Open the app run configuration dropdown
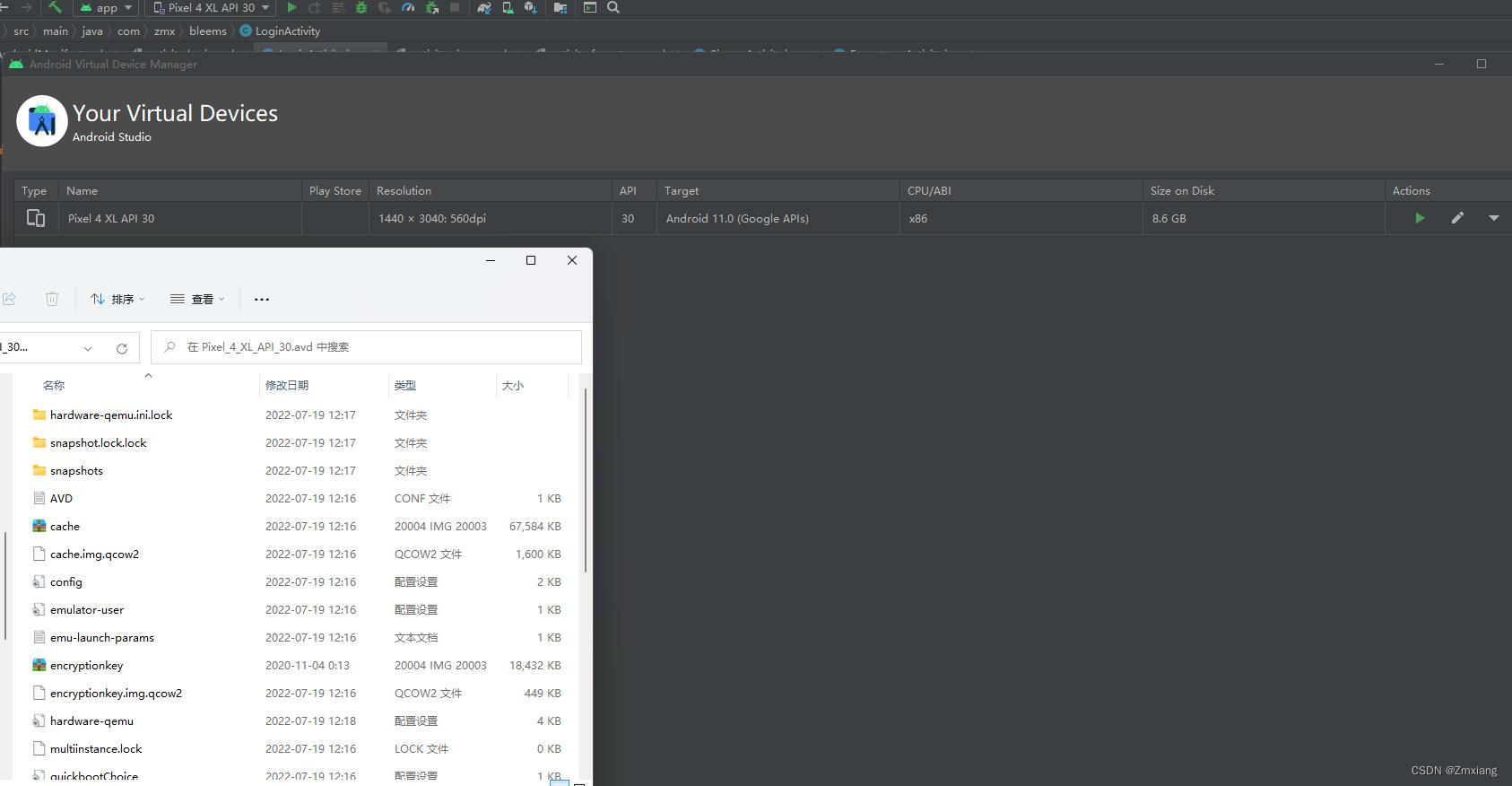This screenshot has width=1512, height=786. (x=106, y=7)
